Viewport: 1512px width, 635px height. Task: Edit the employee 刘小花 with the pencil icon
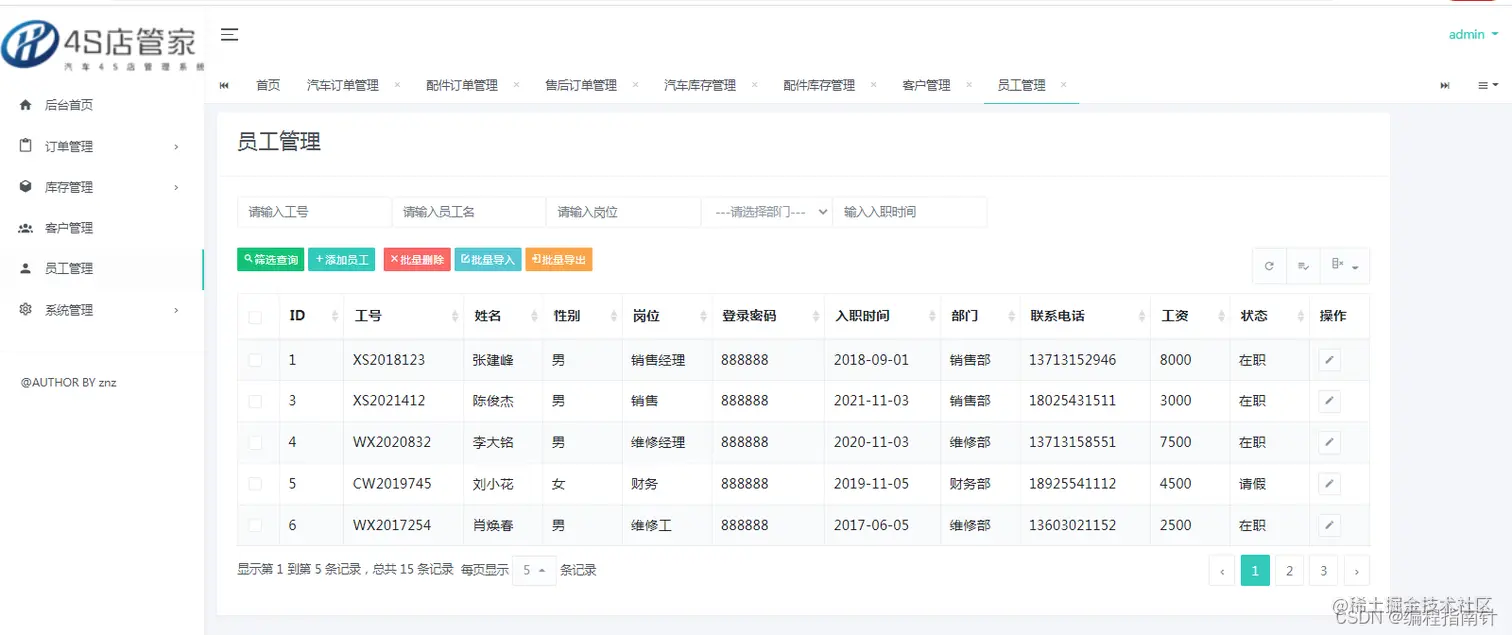click(1329, 484)
